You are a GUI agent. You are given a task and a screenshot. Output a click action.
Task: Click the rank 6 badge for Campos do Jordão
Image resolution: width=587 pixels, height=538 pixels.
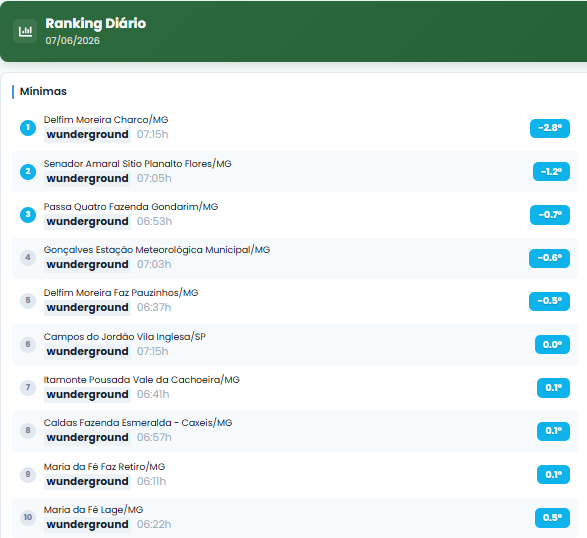28,344
